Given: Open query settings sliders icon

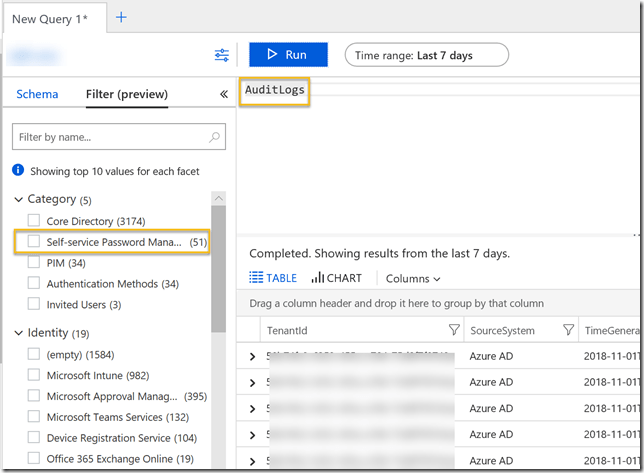Looking at the screenshot, I should click(222, 55).
